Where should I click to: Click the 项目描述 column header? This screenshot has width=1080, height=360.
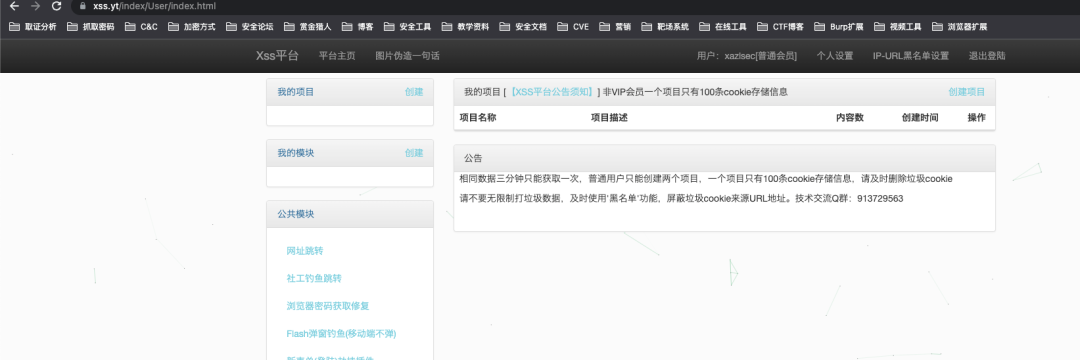[609, 118]
